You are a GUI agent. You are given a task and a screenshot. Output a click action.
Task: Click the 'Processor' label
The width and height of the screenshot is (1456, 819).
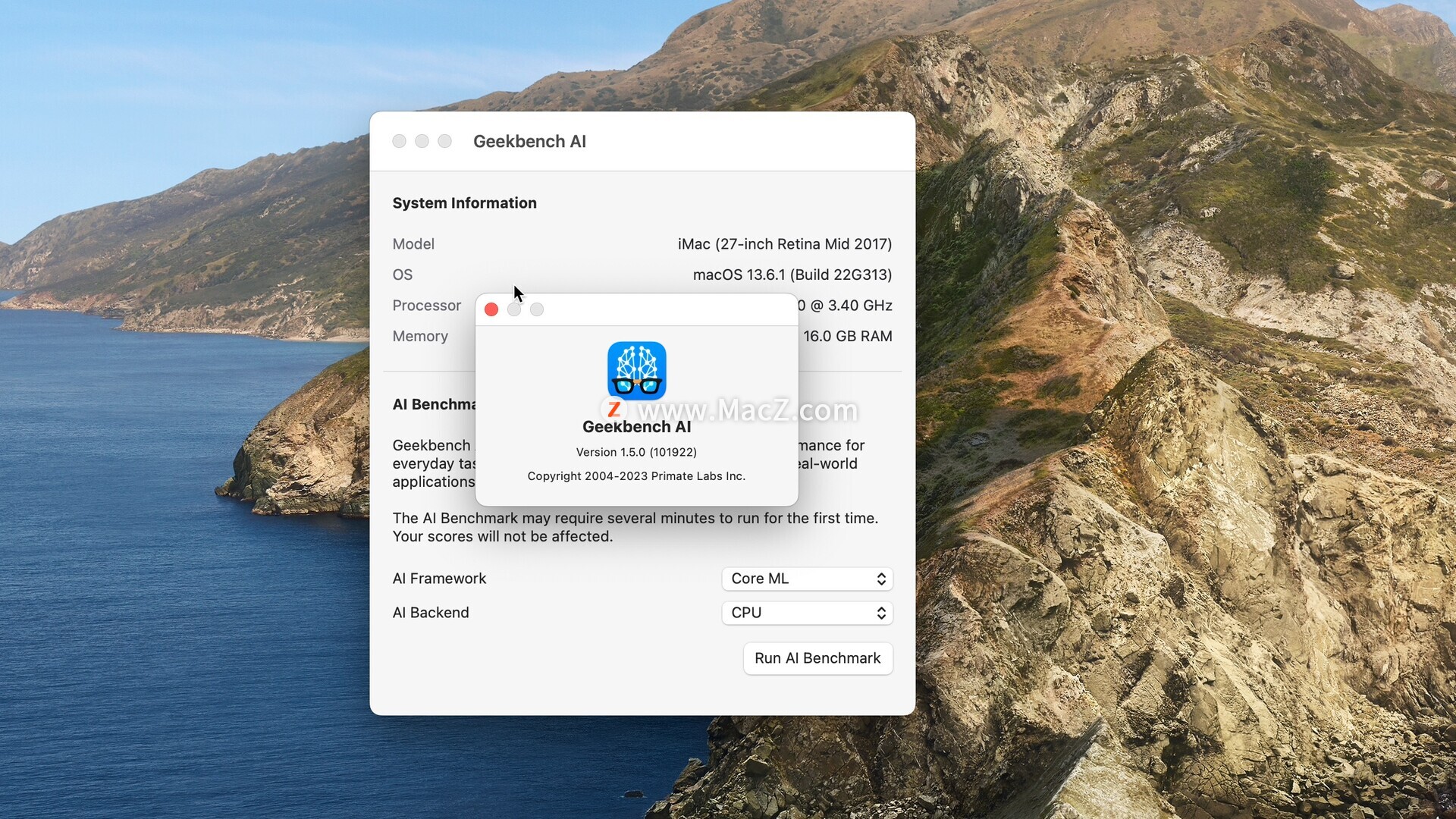click(426, 306)
